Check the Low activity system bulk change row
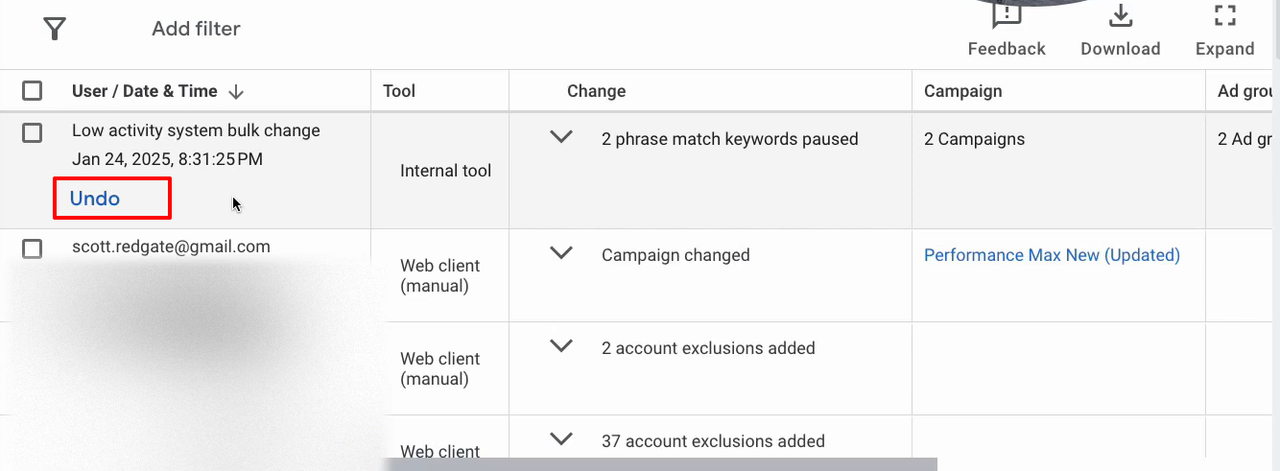The width and height of the screenshot is (1280, 471). pos(32,132)
